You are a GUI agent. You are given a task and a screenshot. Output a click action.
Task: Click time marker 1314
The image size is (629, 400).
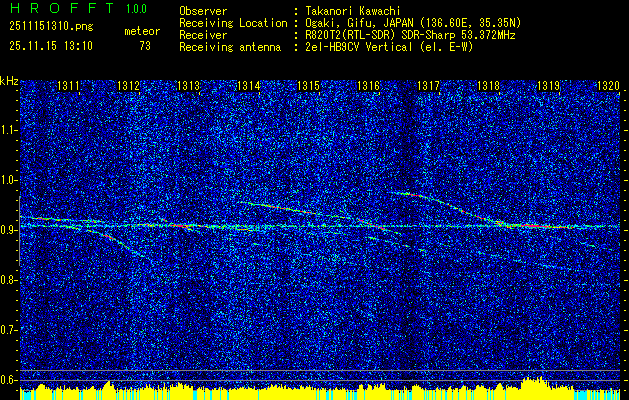[x=249, y=86]
